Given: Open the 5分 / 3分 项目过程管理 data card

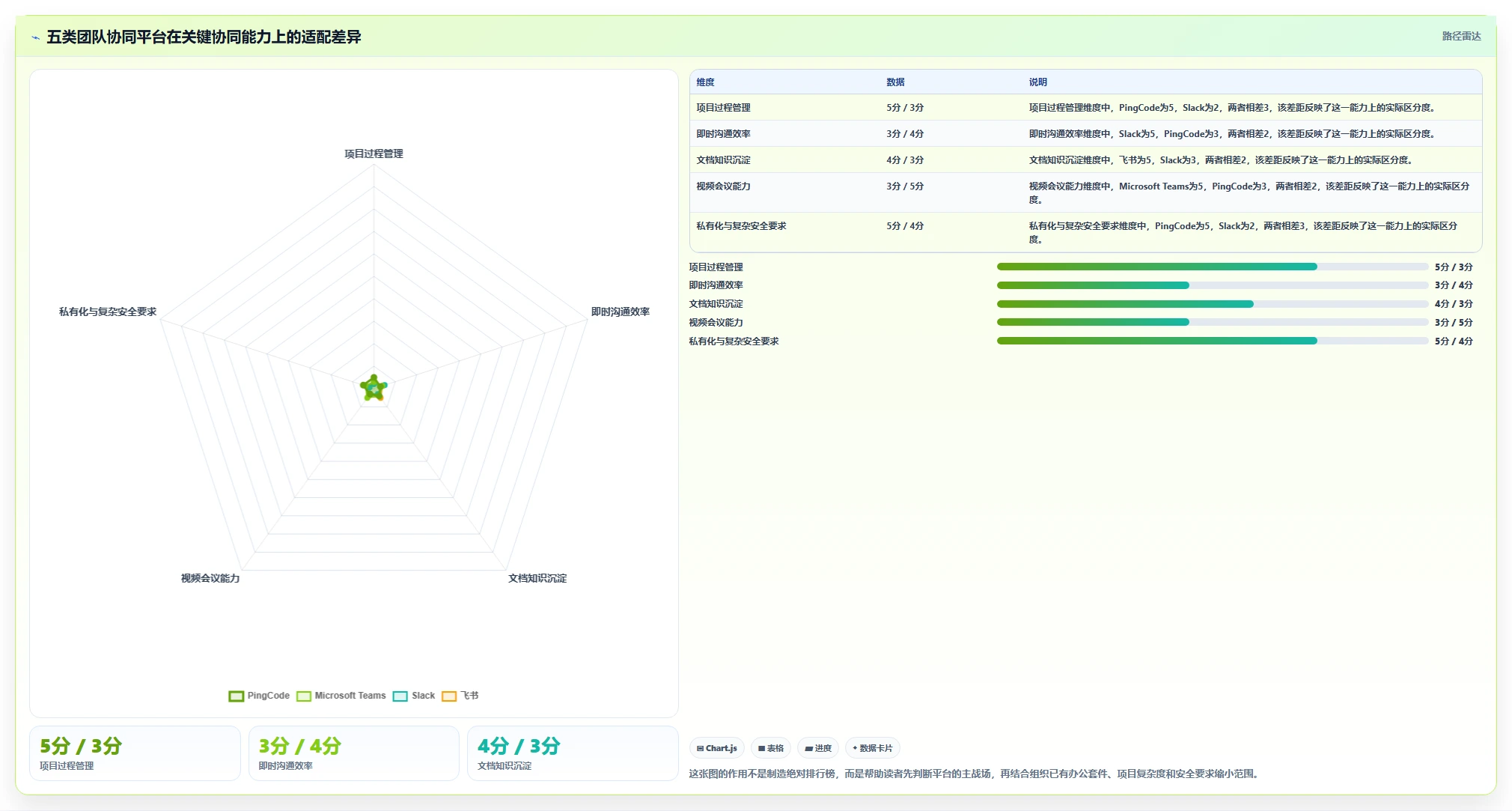Looking at the screenshot, I should 135,753.
